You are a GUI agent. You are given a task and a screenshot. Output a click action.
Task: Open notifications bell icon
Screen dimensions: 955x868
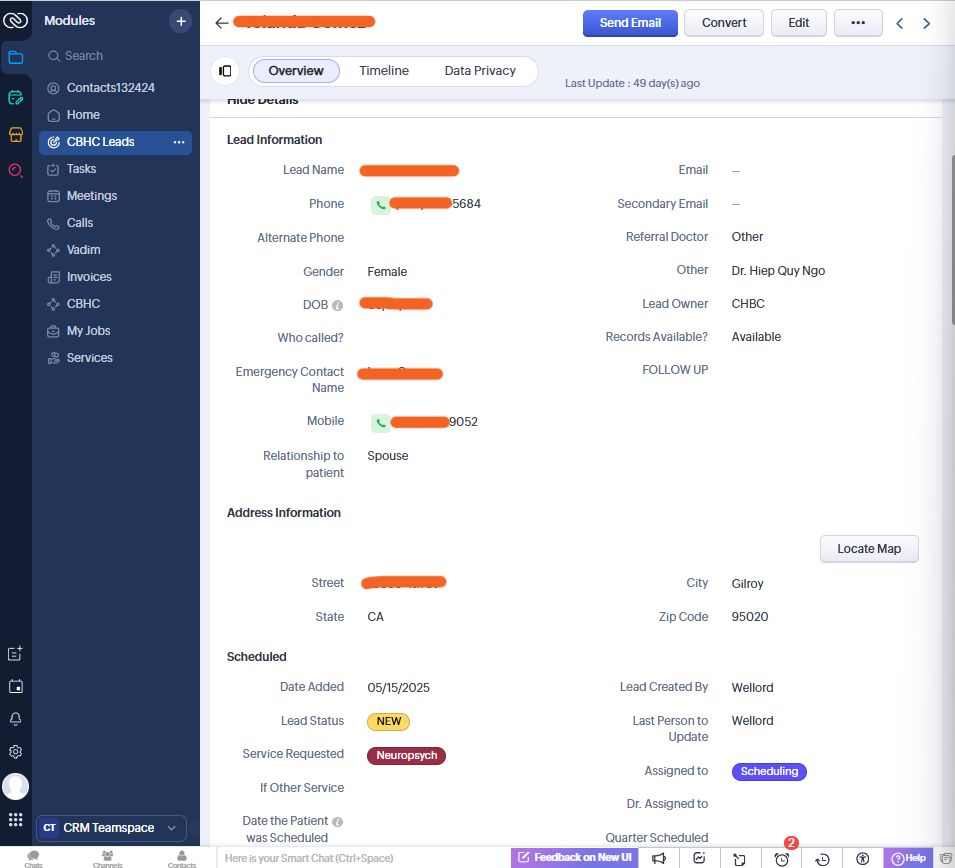(15, 719)
